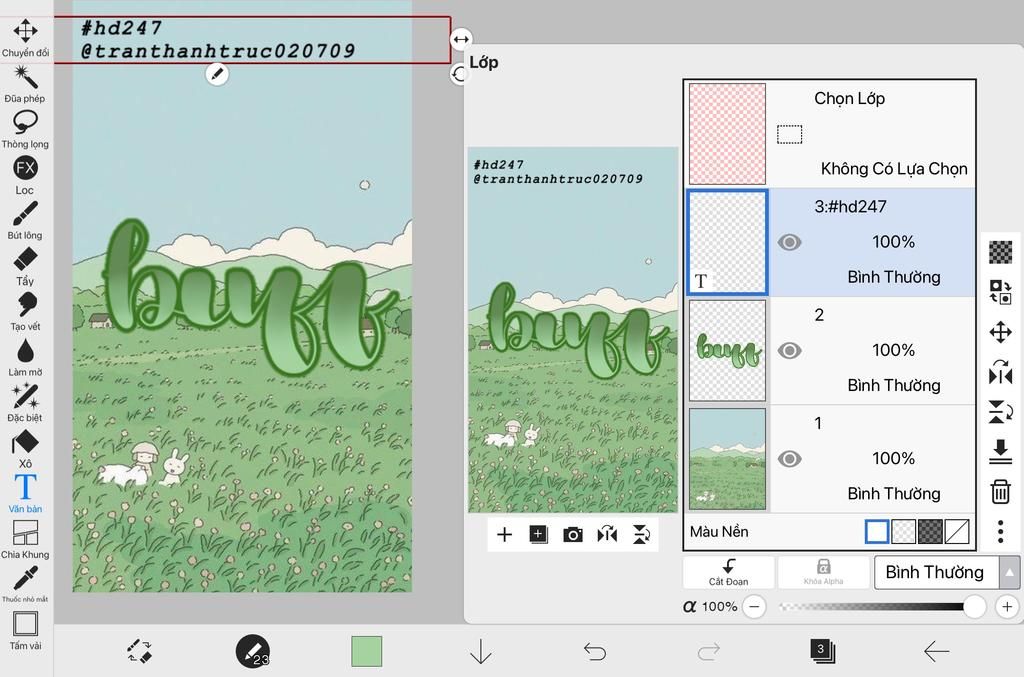This screenshot has width=1024, height=677.
Task: Select layer 2 buff text thumbnail
Action: pyautogui.click(x=727, y=351)
